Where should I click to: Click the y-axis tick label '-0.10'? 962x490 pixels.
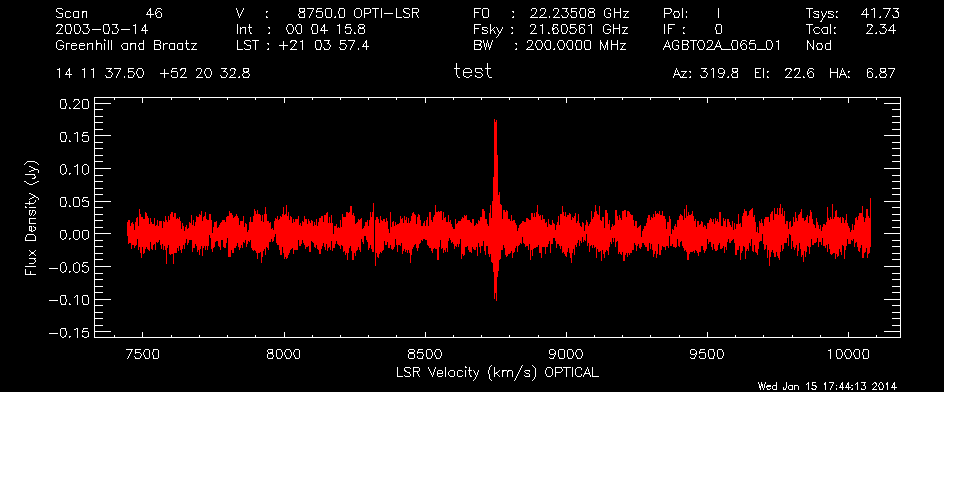(x=69, y=300)
